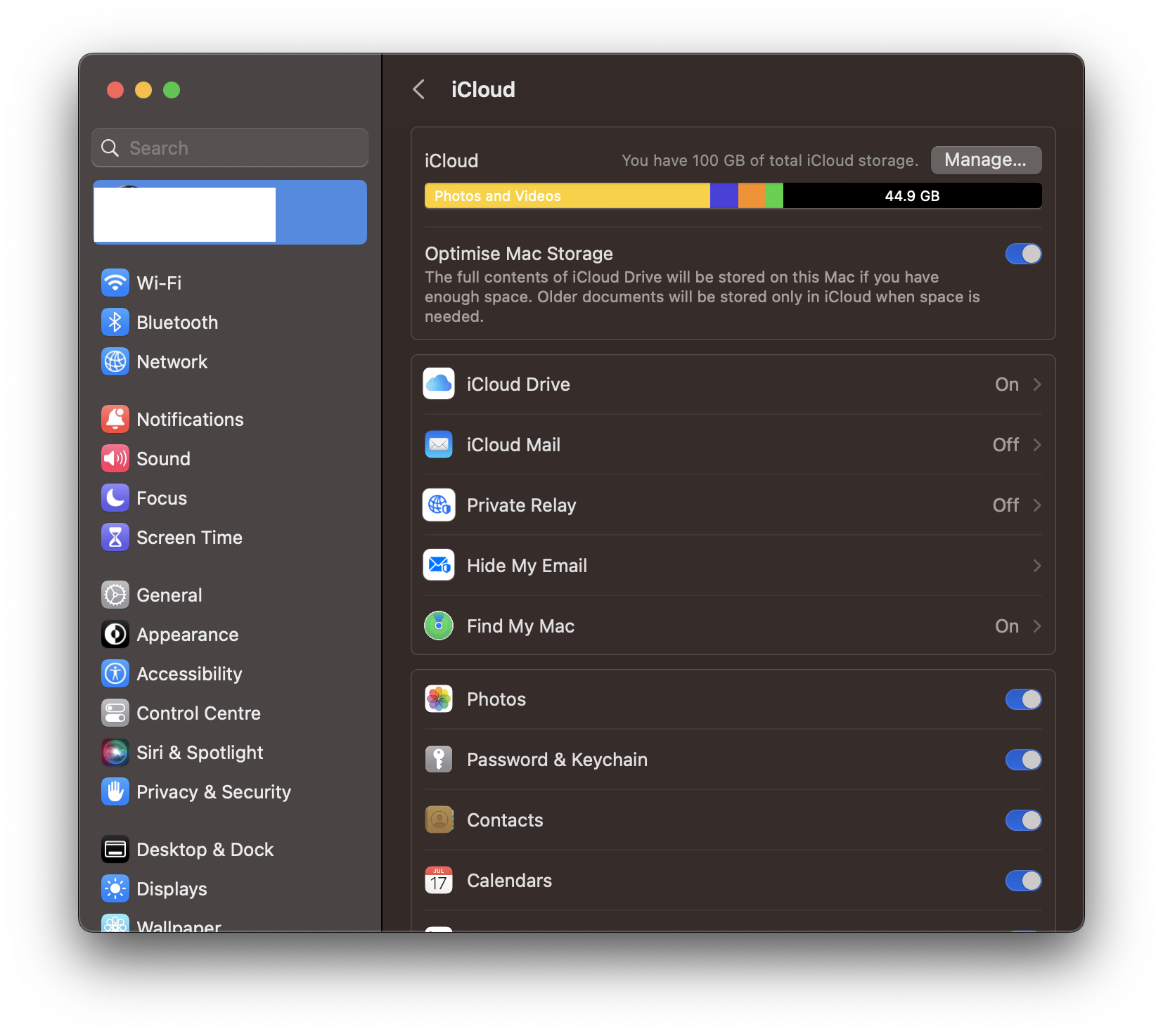Click the total iCloud storage text
Screen dimensions: 1163x1036
coord(770,160)
